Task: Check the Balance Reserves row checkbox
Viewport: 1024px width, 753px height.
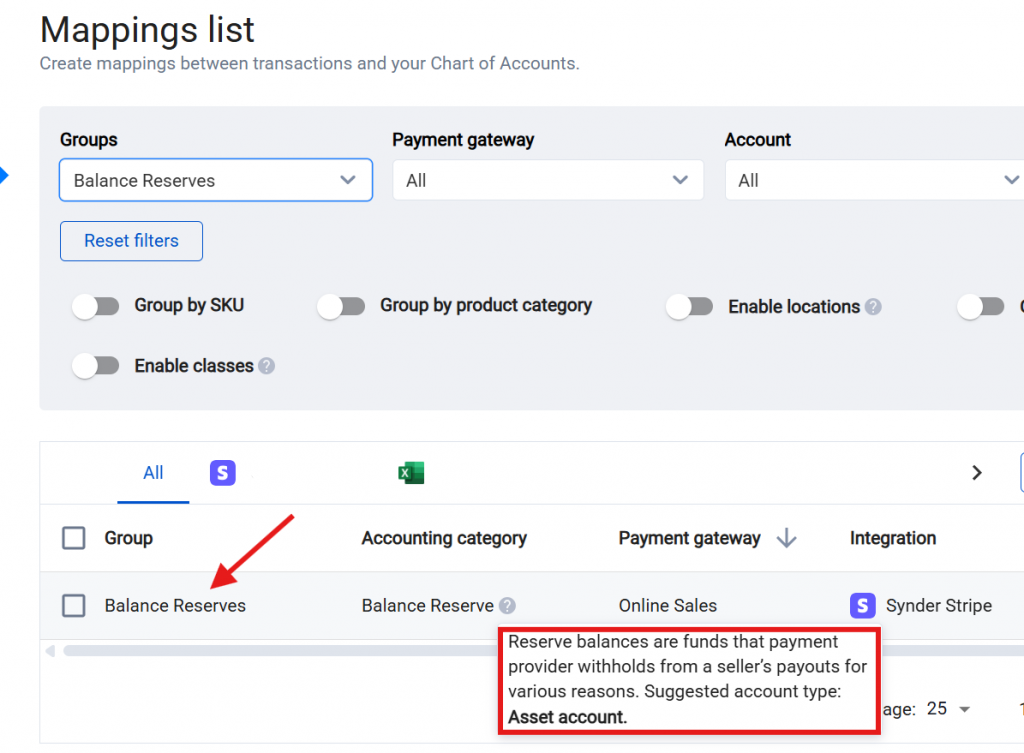Action: tap(74, 606)
